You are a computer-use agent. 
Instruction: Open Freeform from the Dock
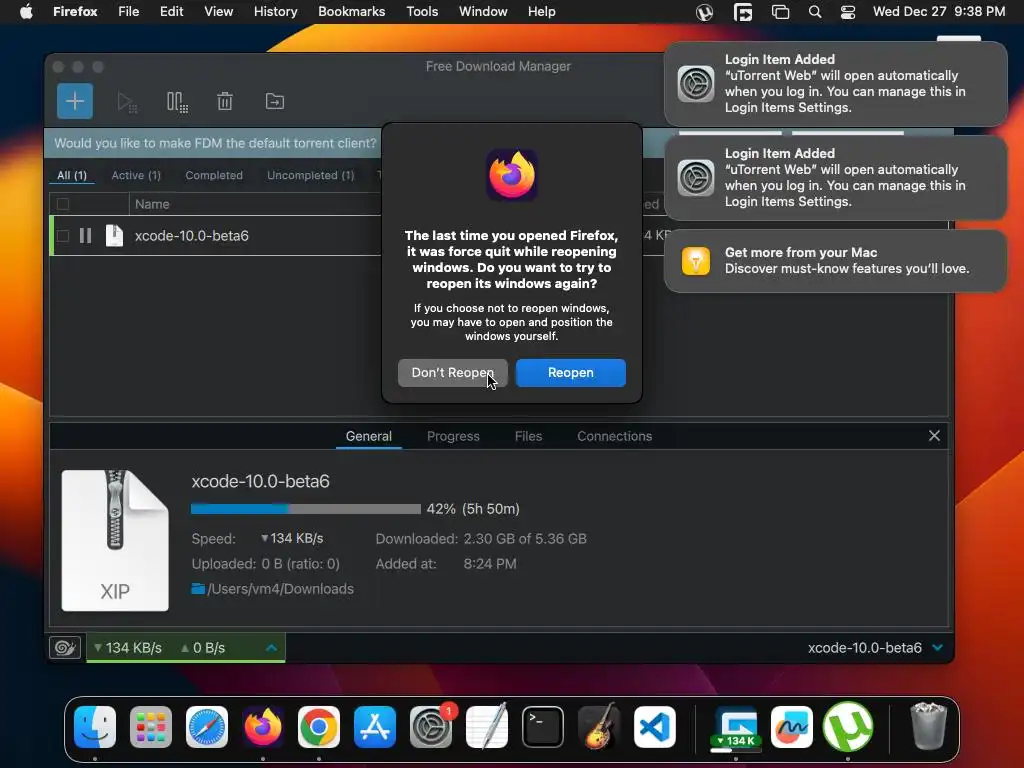point(792,727)
